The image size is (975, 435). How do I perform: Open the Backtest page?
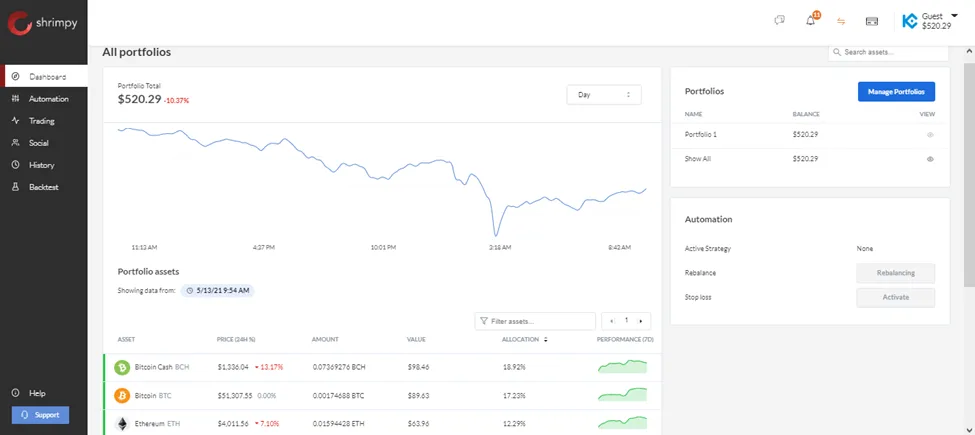(x=44, y=187)
